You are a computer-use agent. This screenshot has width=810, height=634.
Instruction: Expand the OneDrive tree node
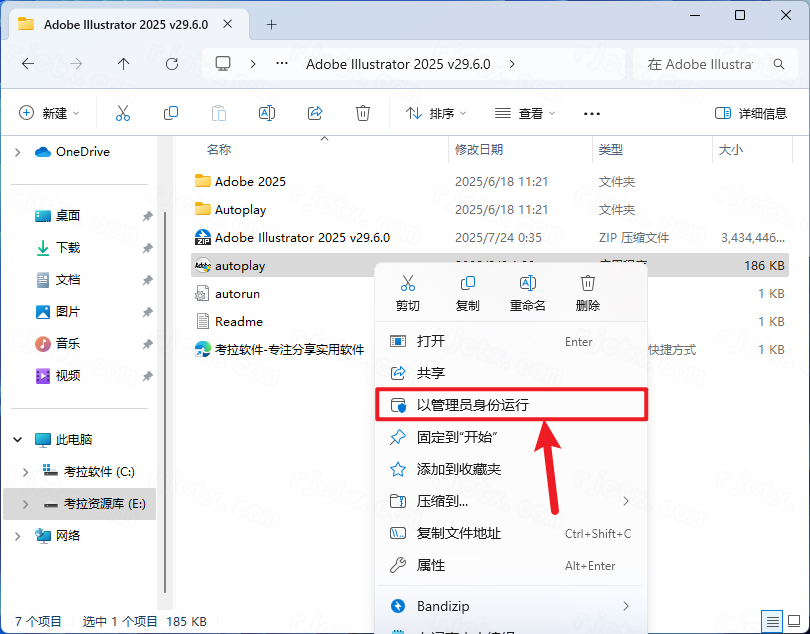18,152
